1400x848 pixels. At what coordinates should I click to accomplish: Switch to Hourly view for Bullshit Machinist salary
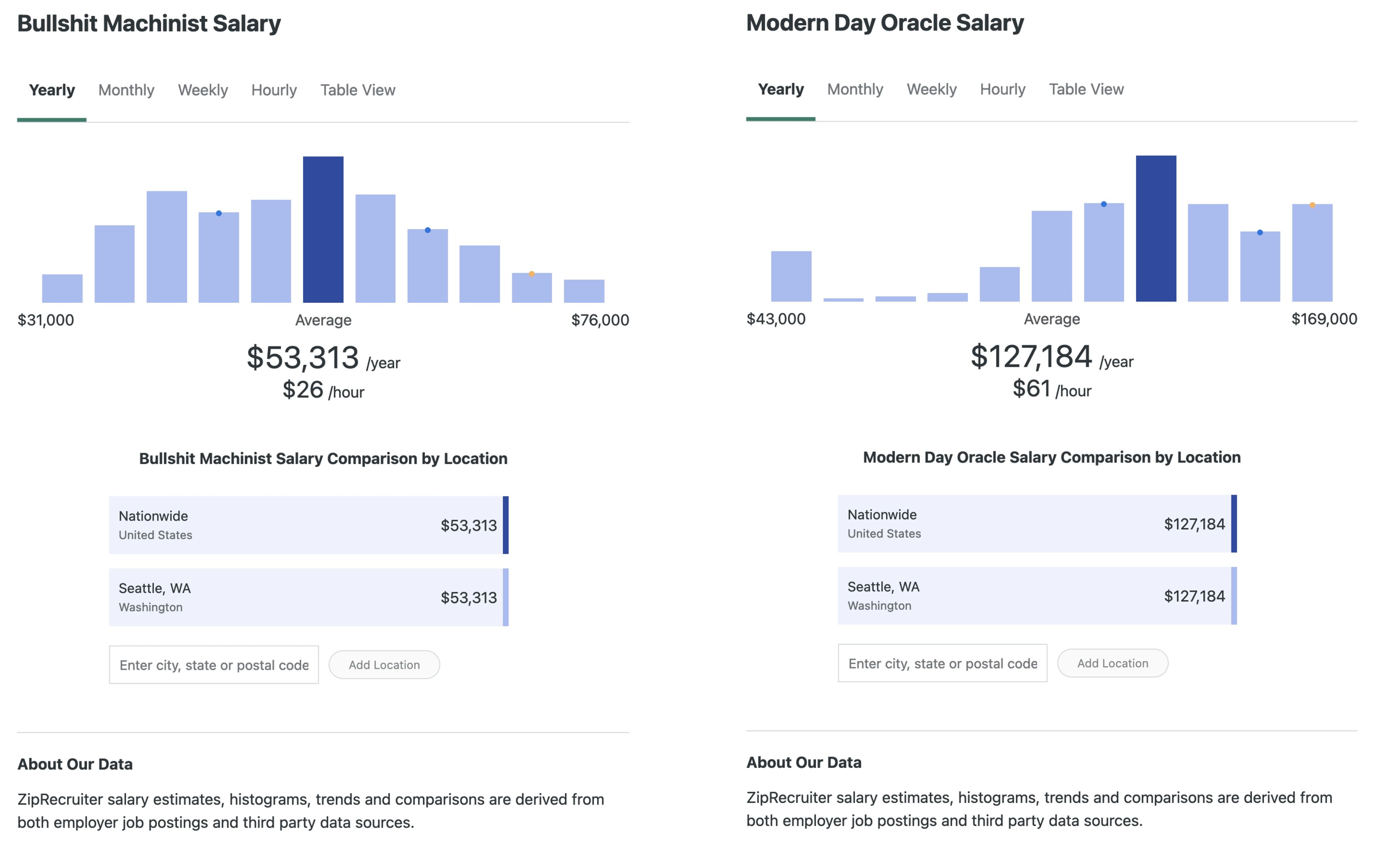[274, 90]
